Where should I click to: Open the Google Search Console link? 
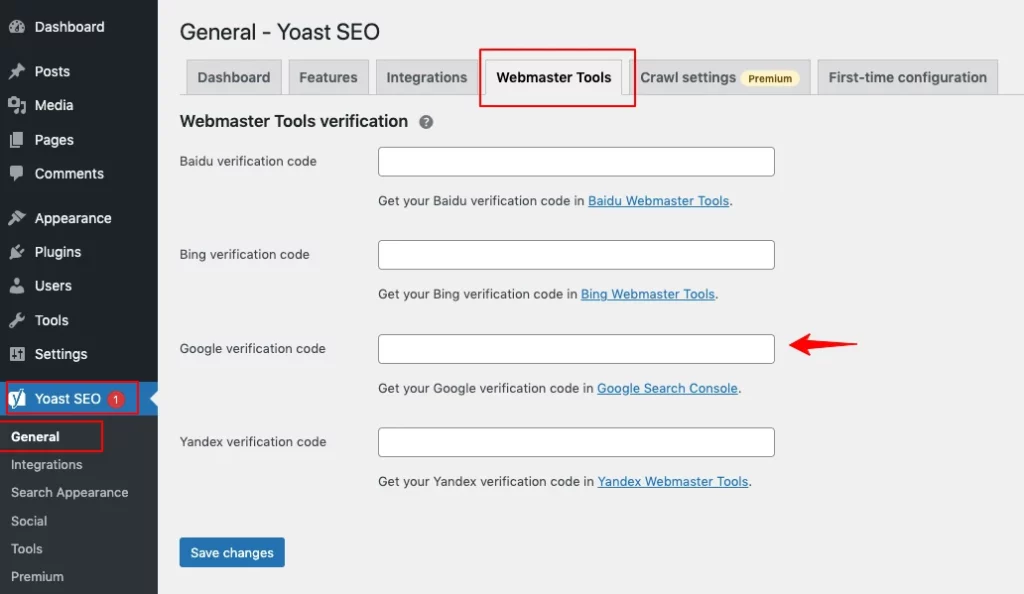(667, 388)
